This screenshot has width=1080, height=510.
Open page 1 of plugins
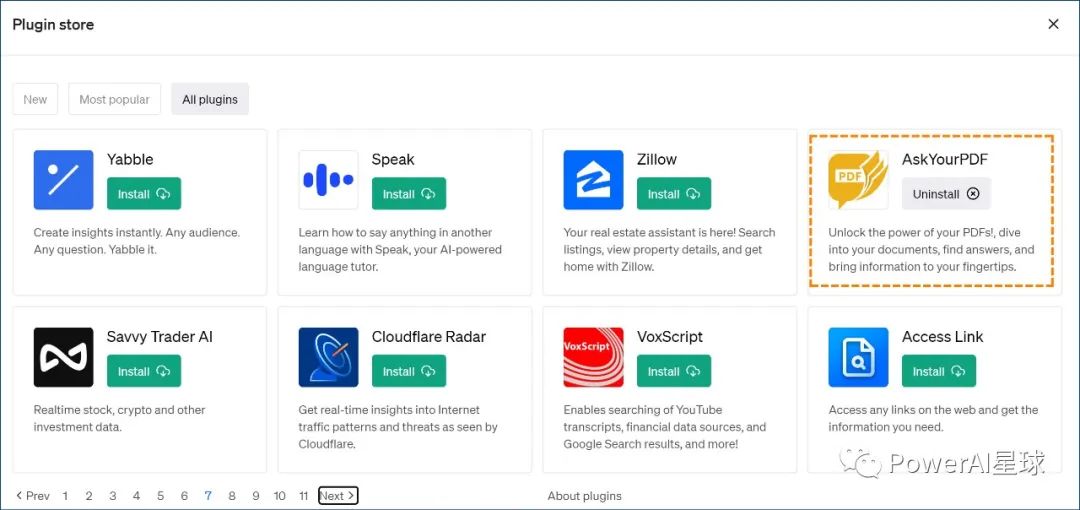pyautogui.click(x=65, y=496)
